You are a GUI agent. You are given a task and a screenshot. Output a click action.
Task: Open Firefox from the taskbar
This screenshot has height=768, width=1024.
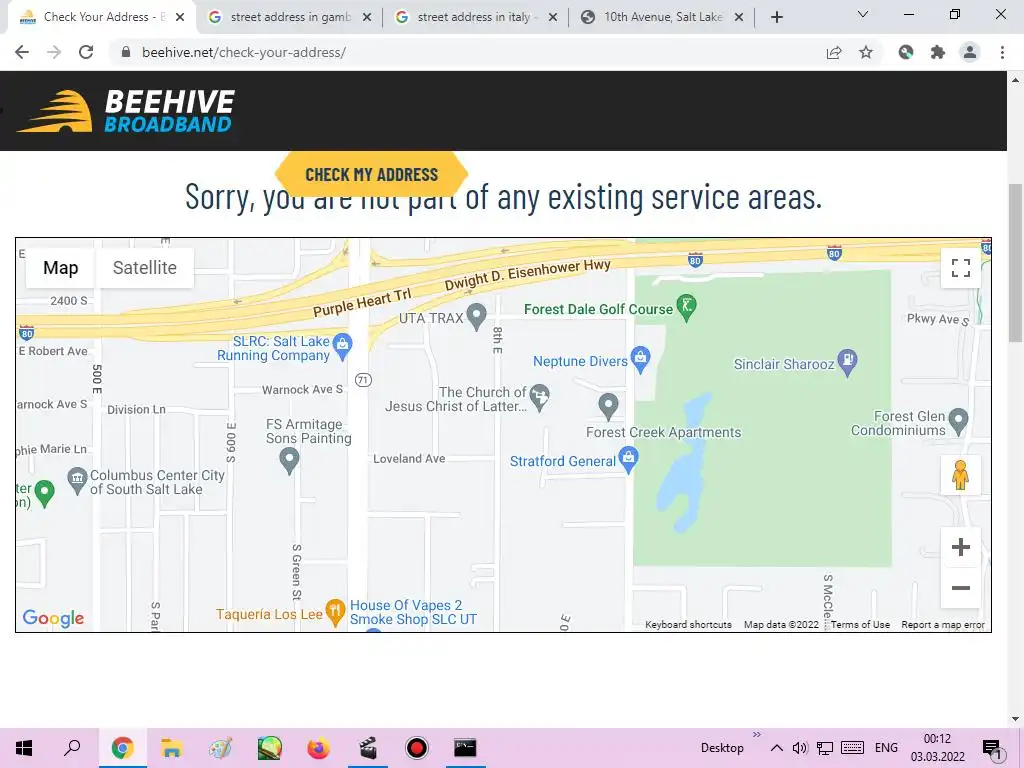click(318, 748)
